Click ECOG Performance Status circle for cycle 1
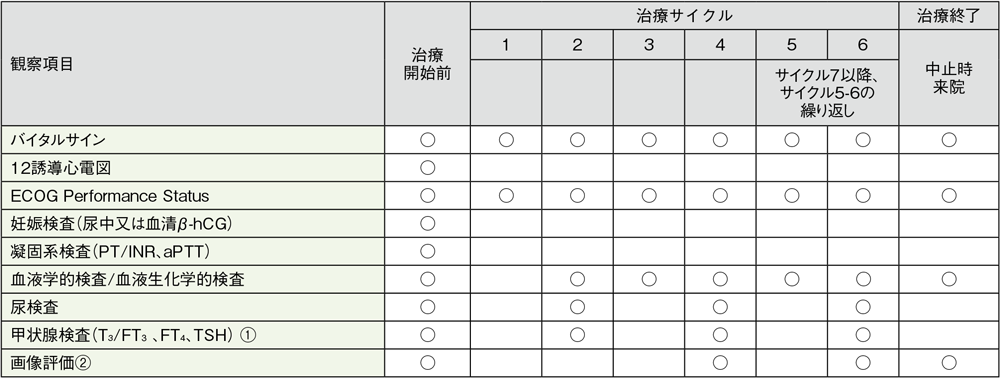The height and width of the screenshot is (378, 1000). tap(506, 195)
